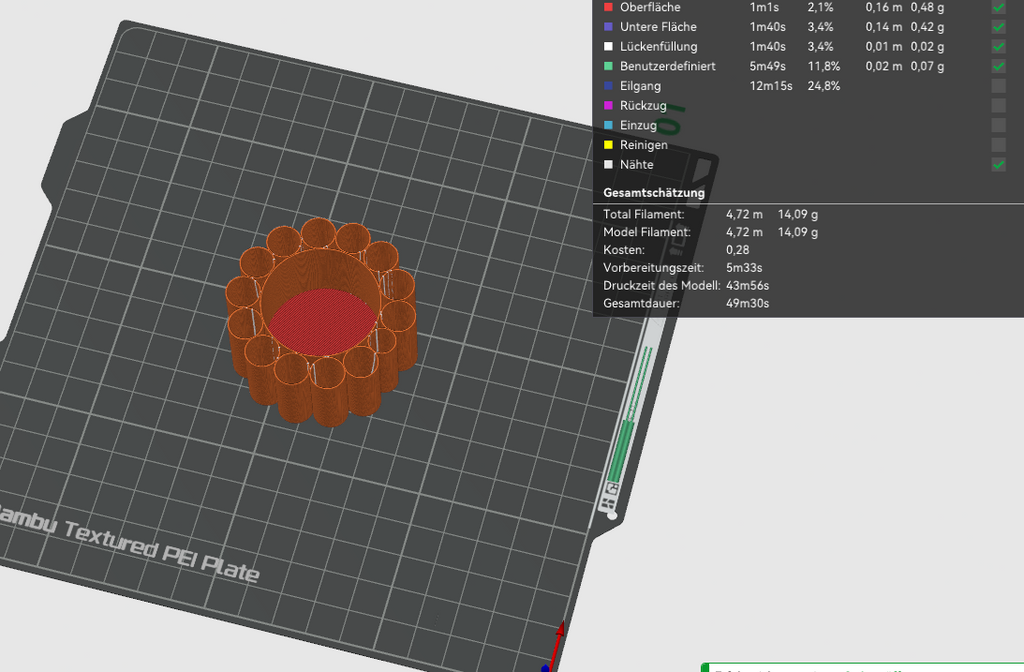Hide Nähte via its checkbox
The height and width of the screenshot is (672, 1024).
[x=999, y=164]
